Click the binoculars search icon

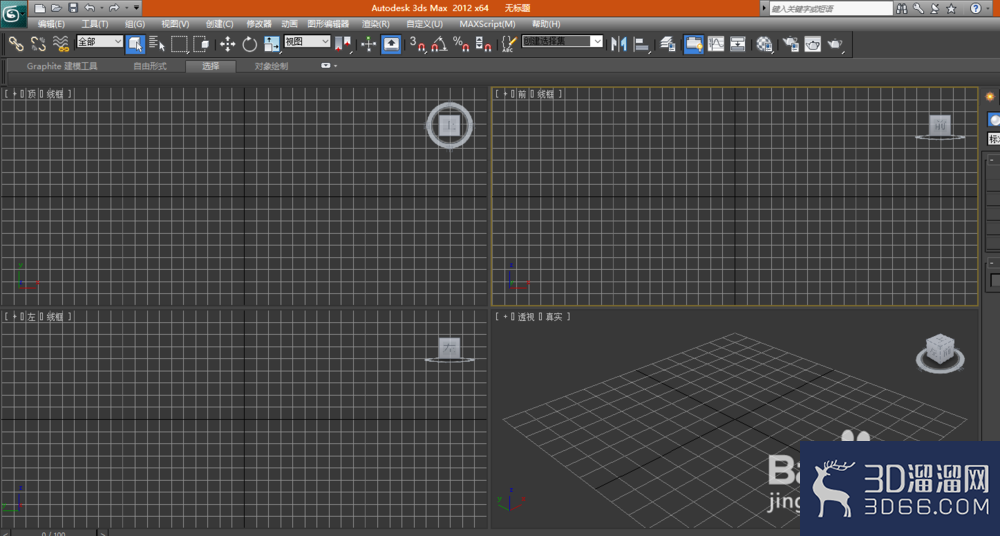pyautogui.click(x=901, y=8)
